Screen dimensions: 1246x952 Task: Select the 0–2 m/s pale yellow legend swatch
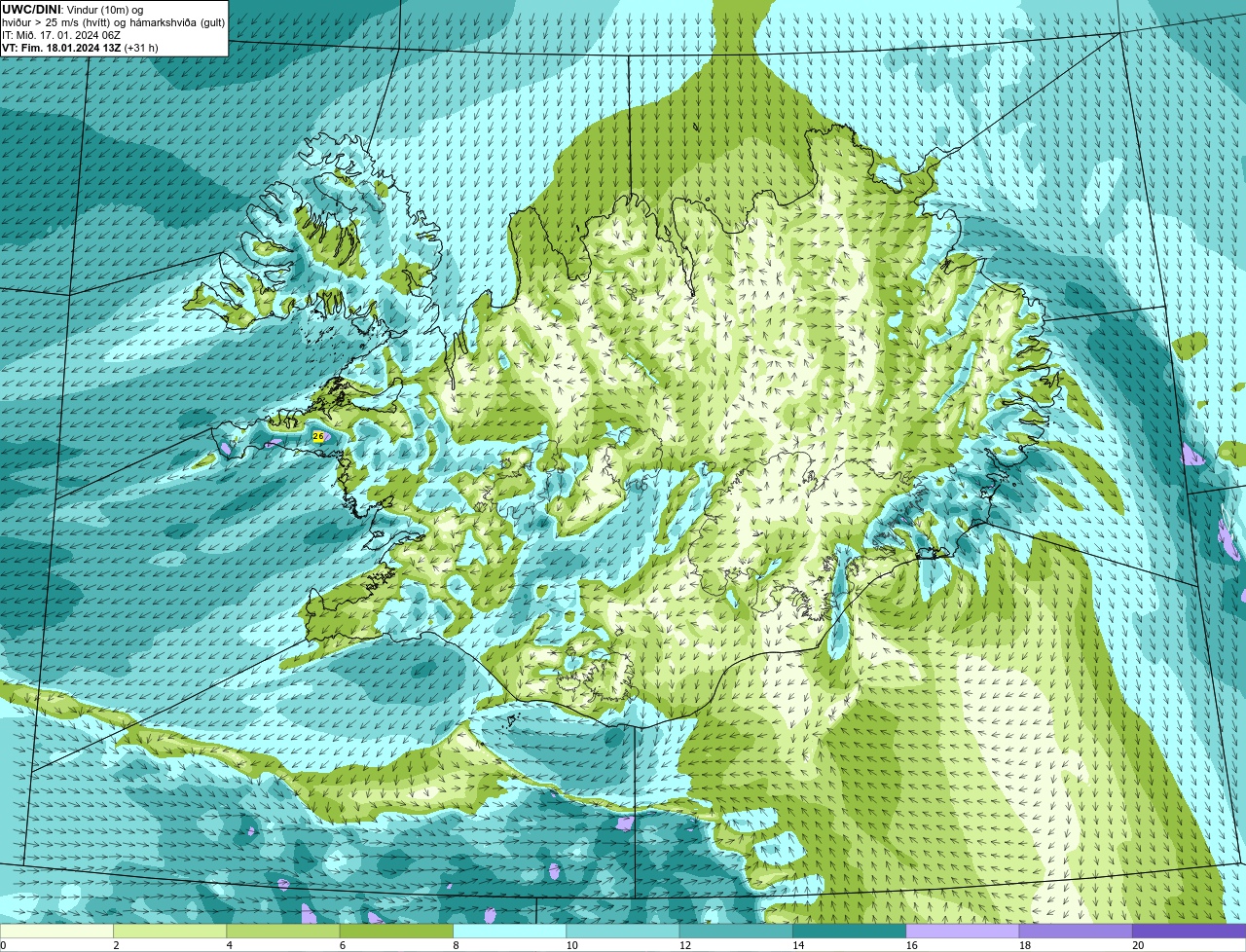point(56,931)
